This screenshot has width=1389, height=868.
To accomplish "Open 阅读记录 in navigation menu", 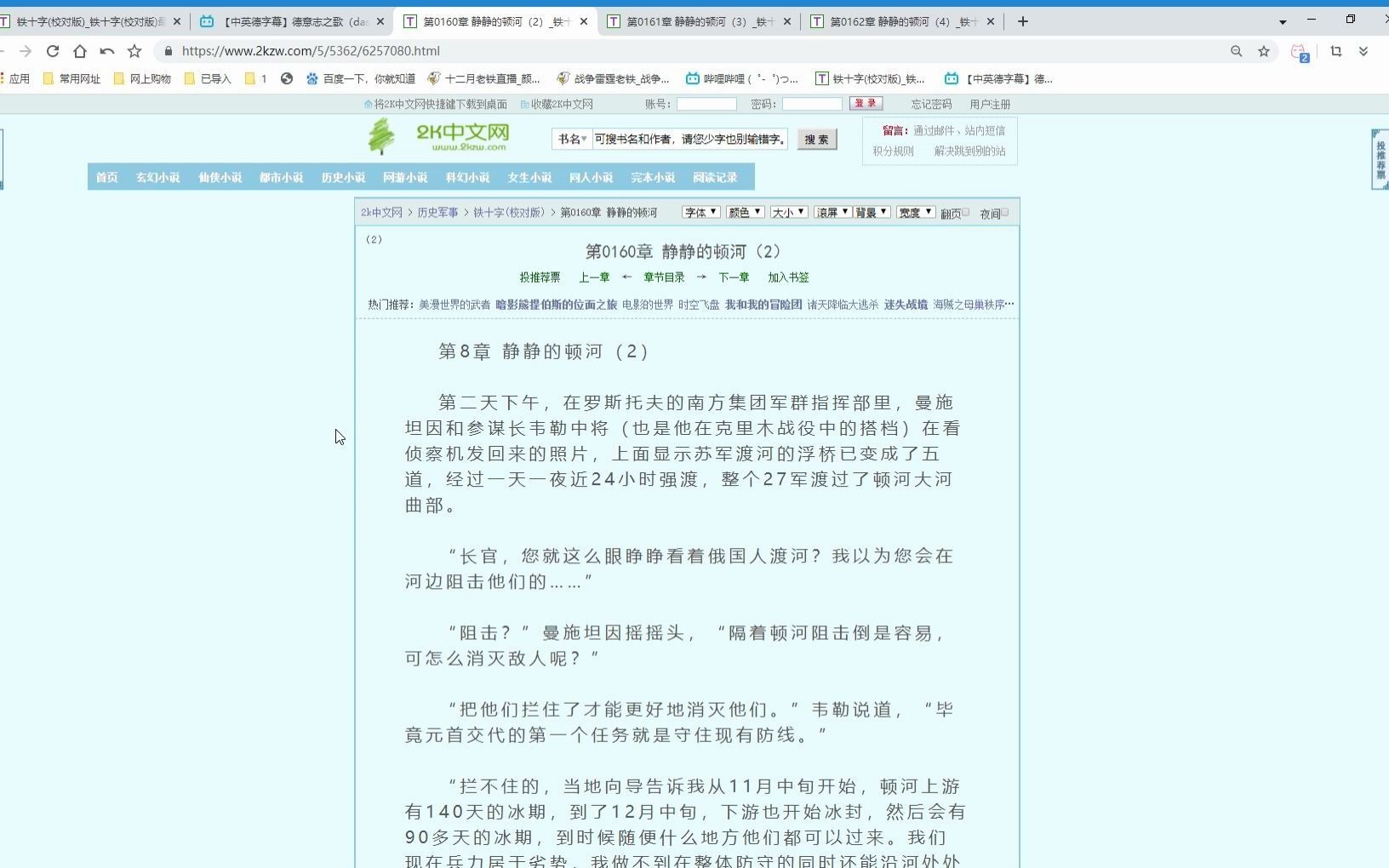I will click(715, 177).
